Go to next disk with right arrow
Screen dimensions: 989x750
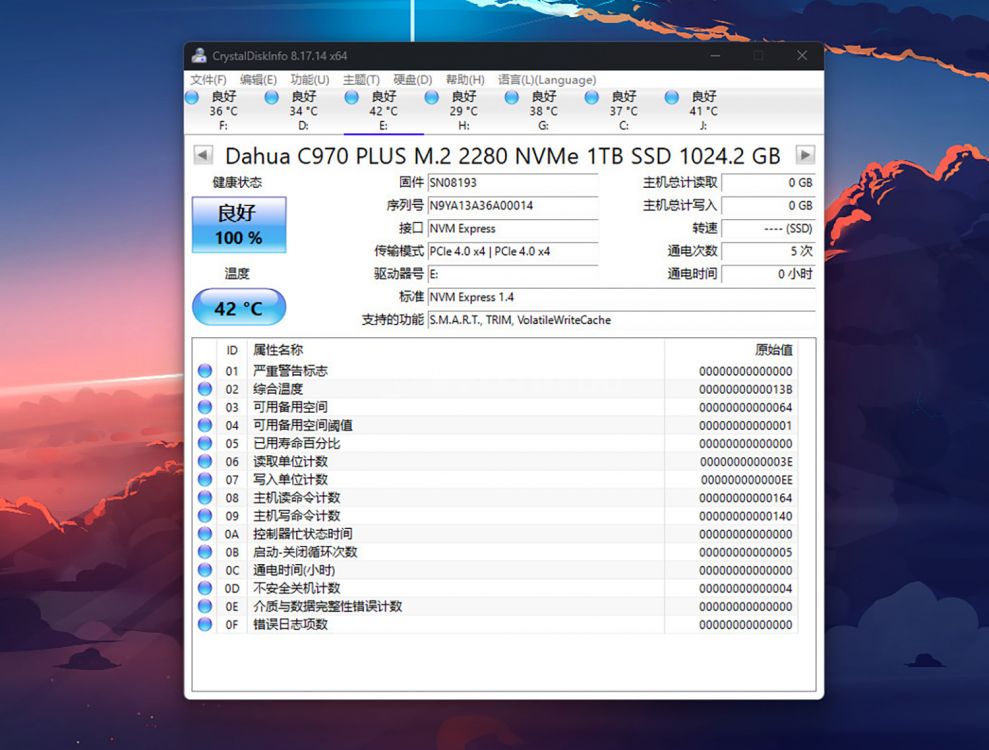pyautogui.click(x=805, y=155)
